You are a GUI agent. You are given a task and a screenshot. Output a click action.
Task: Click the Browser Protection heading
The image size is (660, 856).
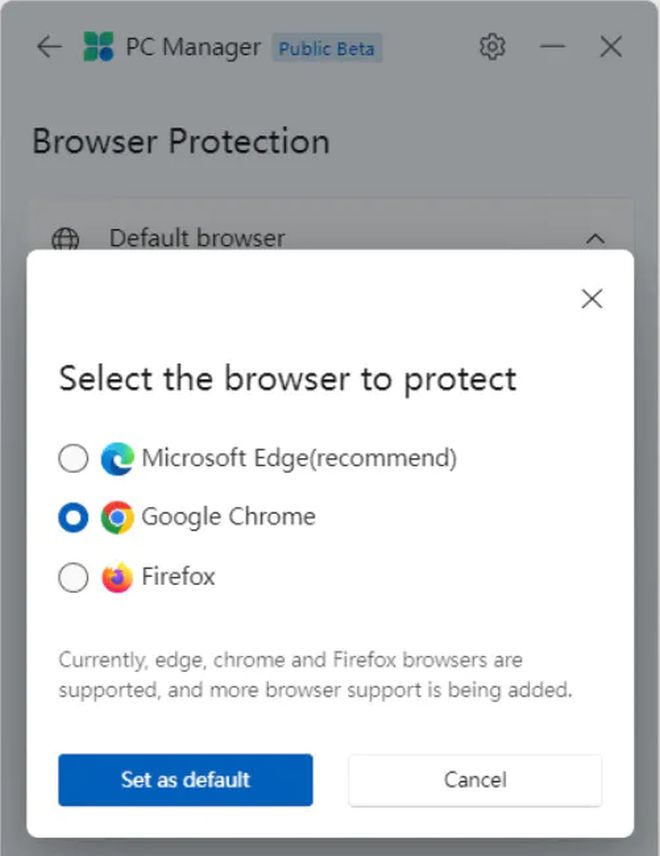181,142
